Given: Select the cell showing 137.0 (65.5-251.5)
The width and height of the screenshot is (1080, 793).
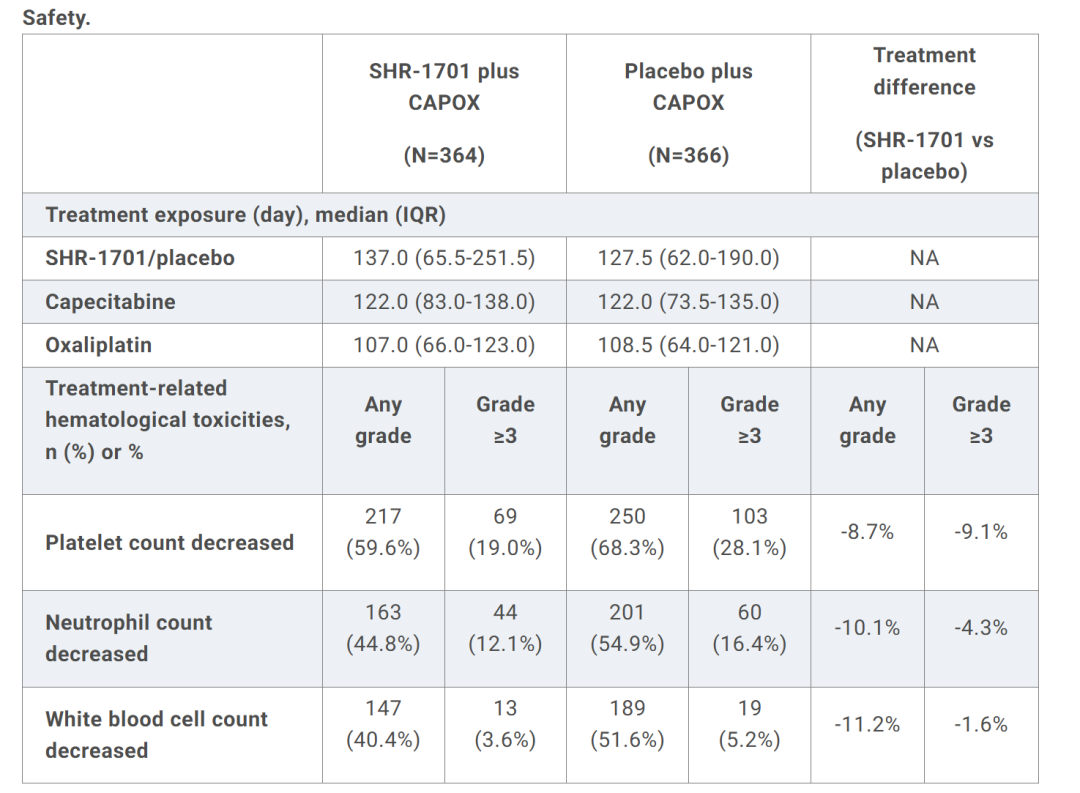Looking at the screenshot, I should tap(444, 258).
